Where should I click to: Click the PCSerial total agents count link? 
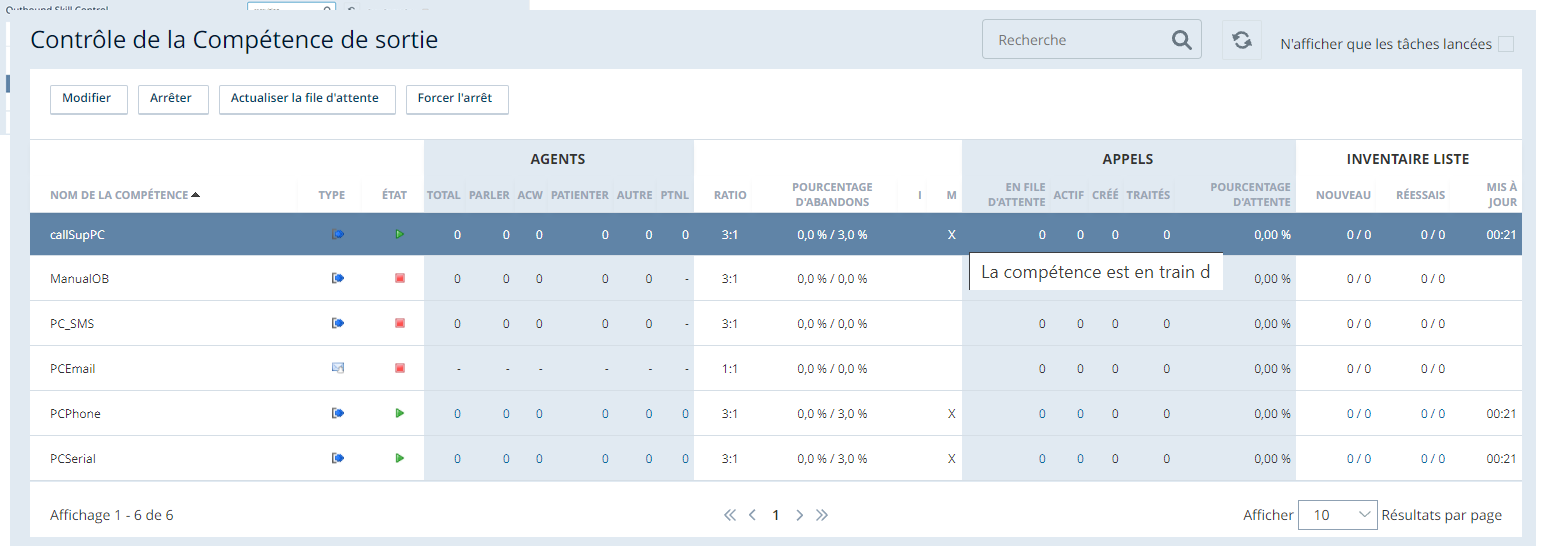(457, 458)
